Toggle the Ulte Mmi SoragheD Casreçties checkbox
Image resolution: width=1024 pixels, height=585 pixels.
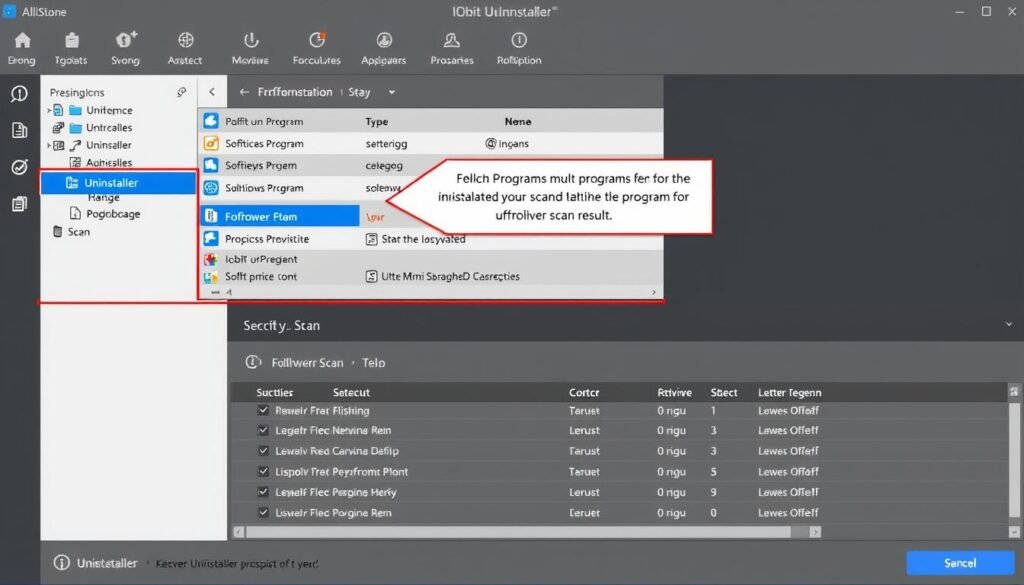point(372,276)
